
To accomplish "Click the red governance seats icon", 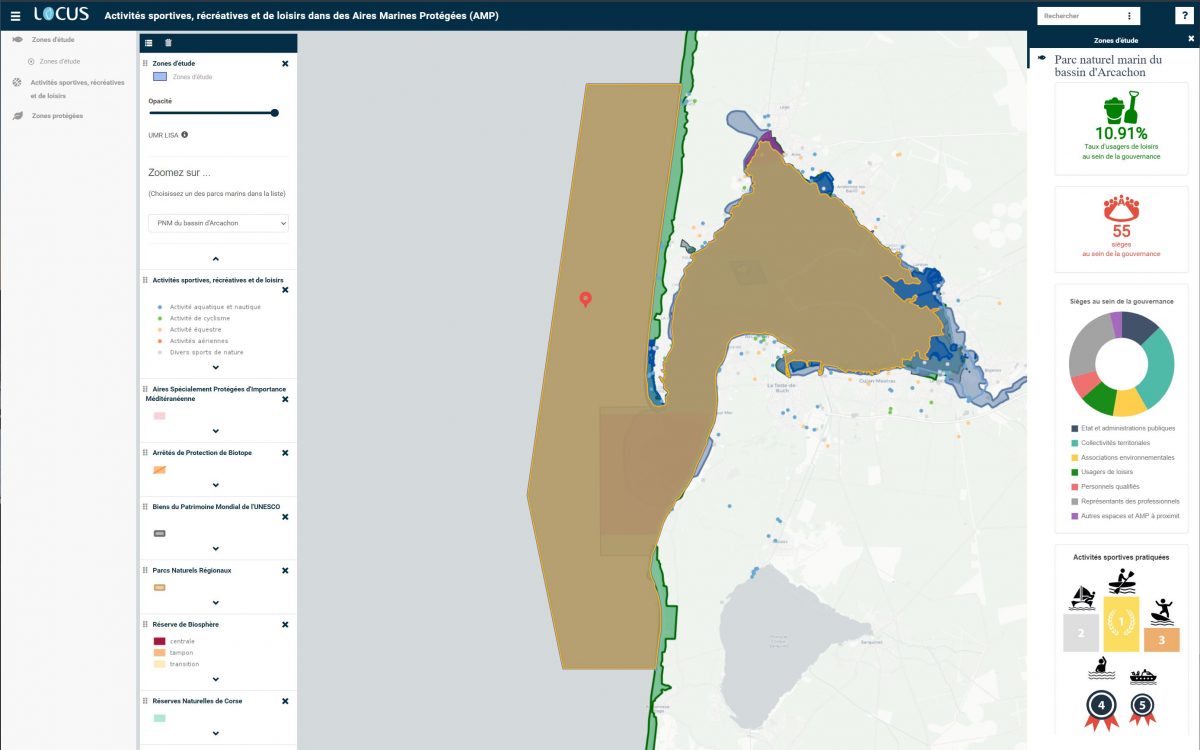I will coord(1121,209).
